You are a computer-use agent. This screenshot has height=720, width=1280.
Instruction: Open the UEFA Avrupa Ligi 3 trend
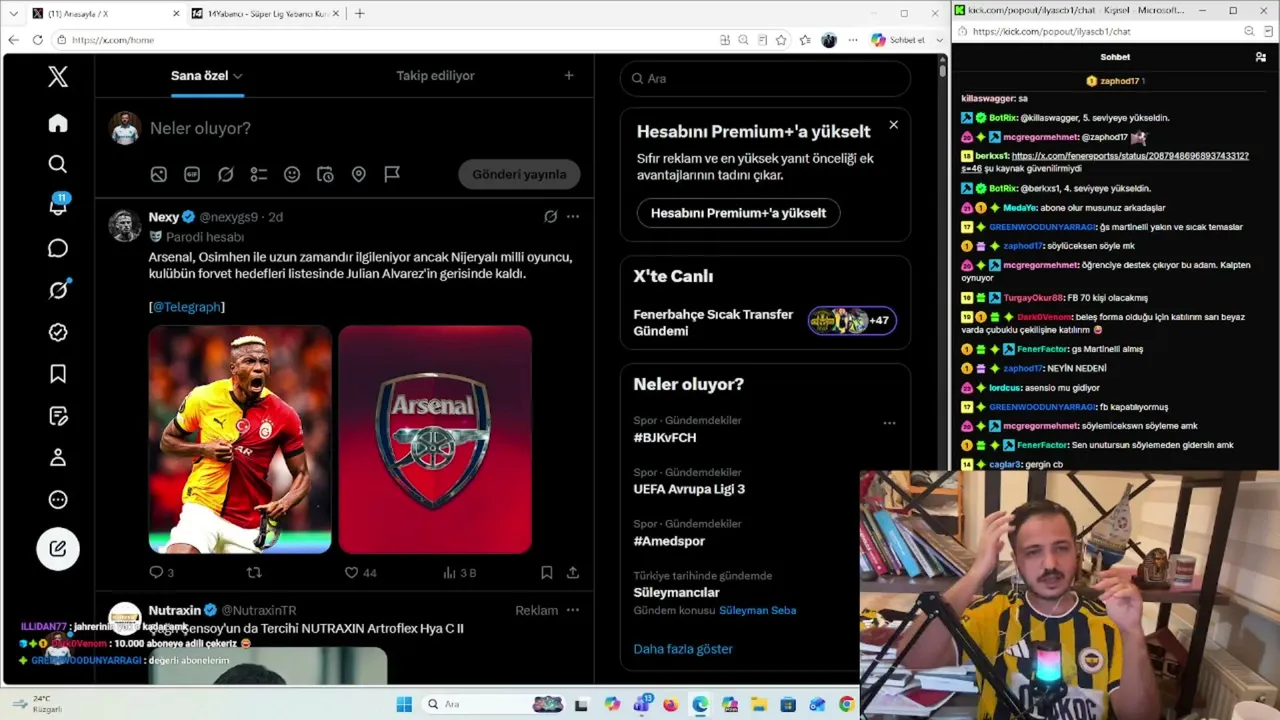[689, 489]
